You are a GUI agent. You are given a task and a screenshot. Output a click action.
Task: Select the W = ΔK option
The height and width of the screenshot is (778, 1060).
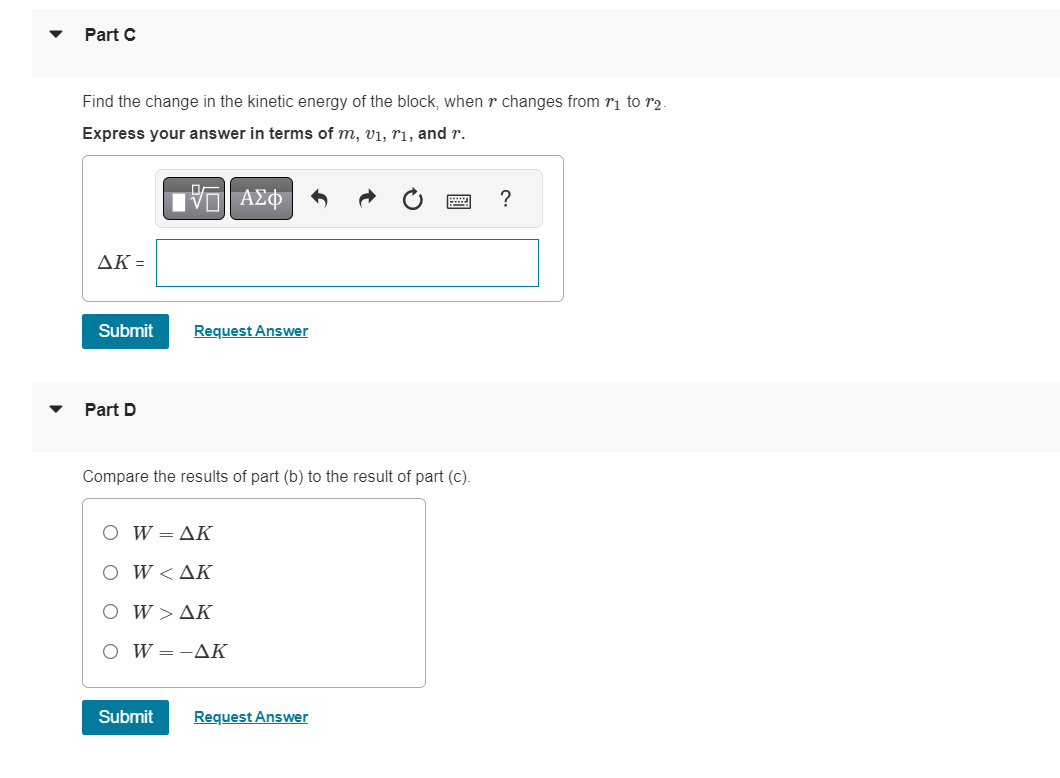coord(111,532)
